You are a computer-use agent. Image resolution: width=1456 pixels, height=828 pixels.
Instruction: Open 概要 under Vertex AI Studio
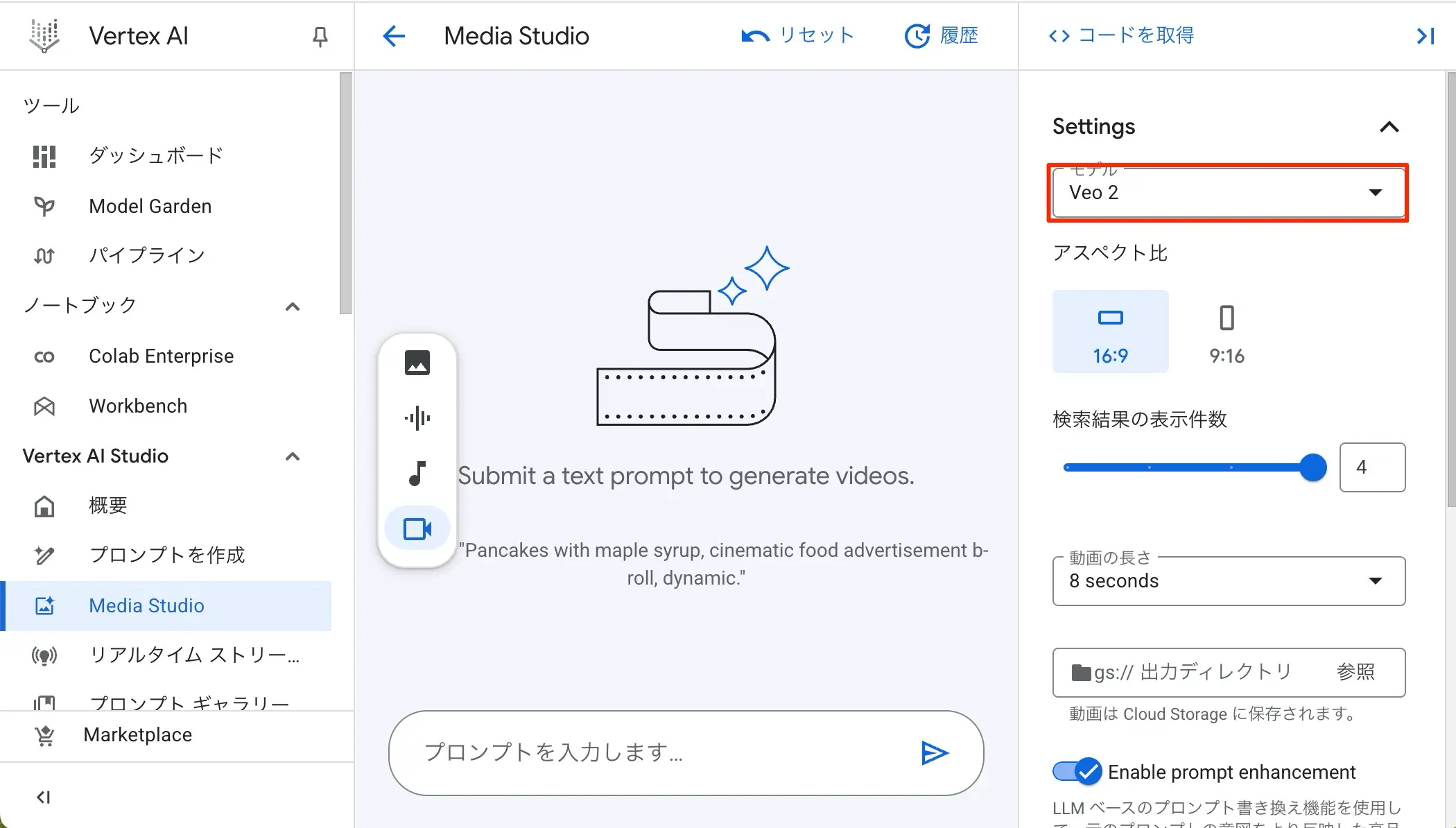click(x=166, y=506)
